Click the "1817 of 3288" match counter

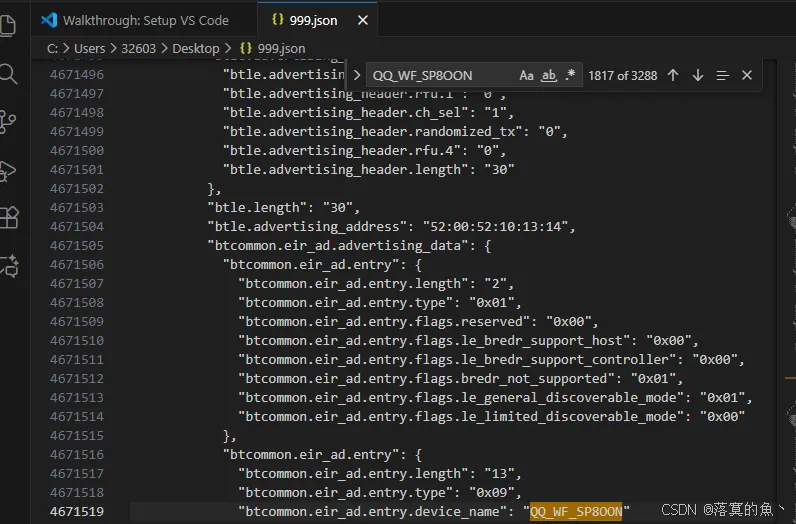tap(622, 76)
